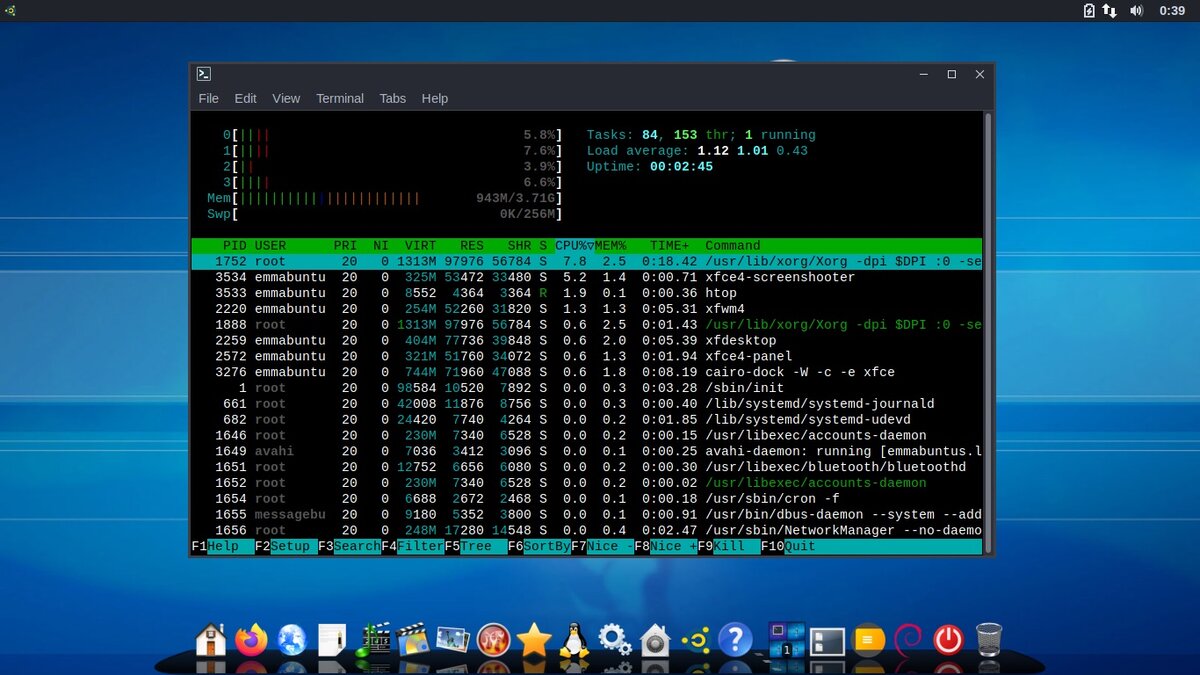Click the show desktop window dock icon

[x=828, y=640]
